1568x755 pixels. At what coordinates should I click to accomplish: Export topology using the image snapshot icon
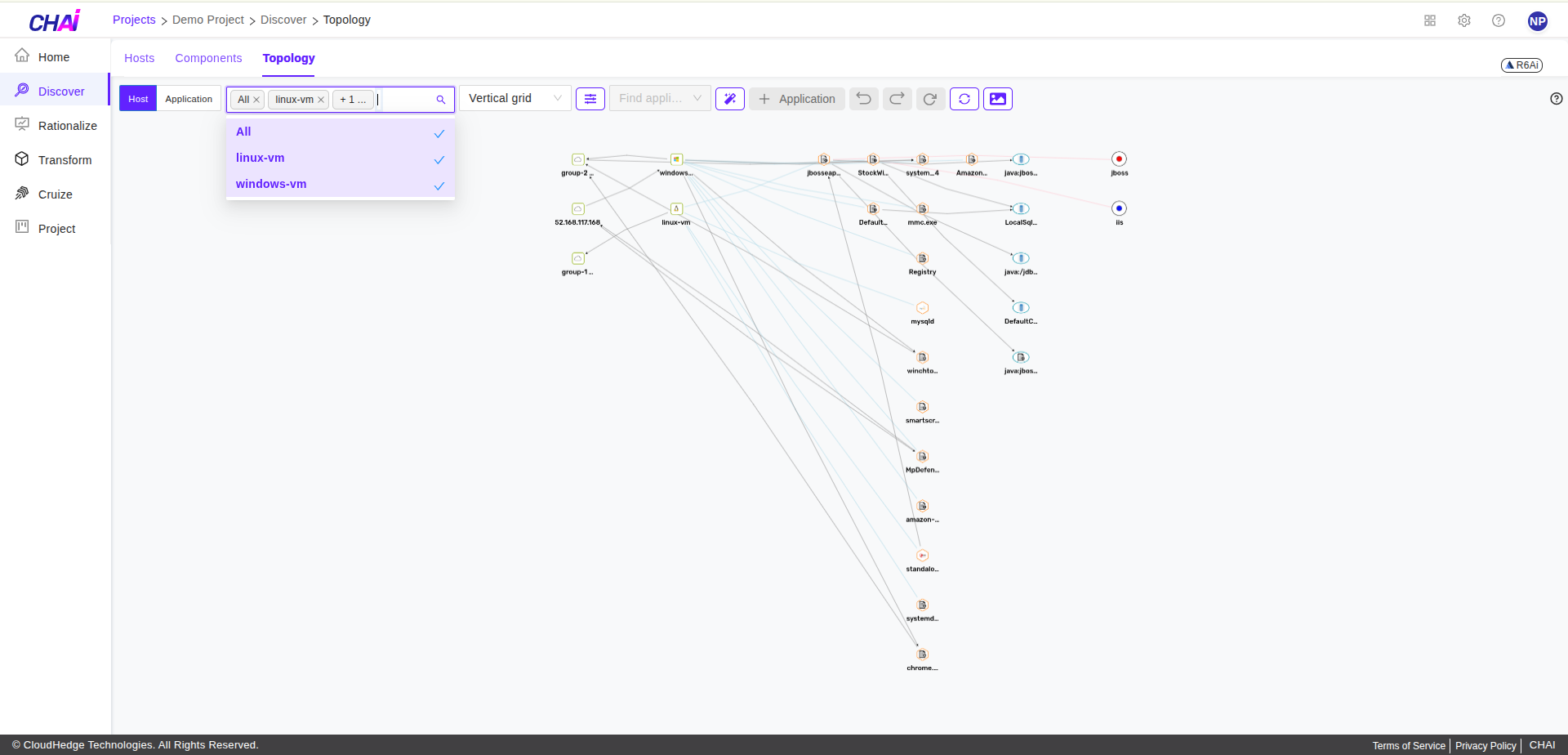998,99
